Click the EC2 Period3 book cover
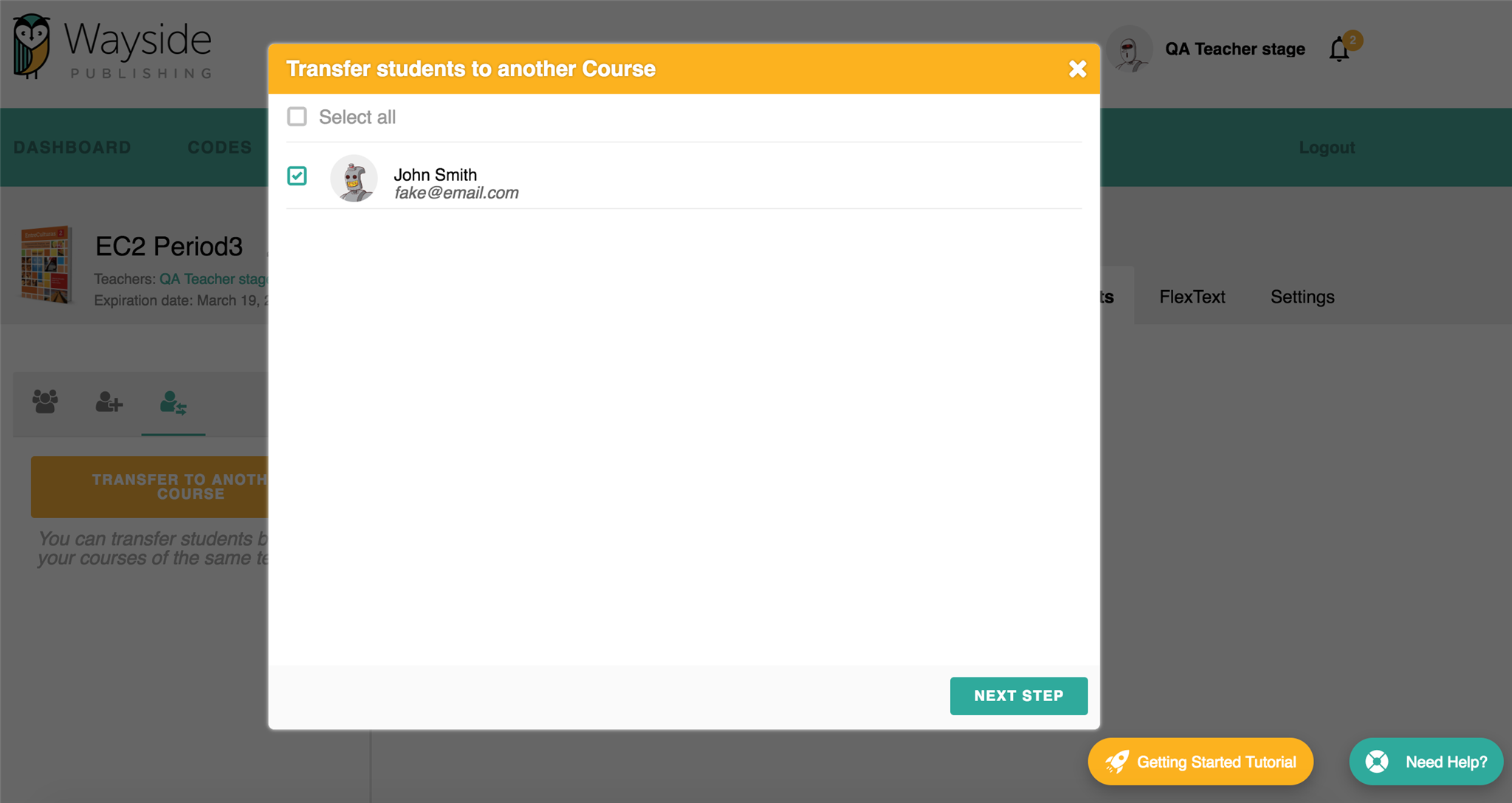The height and width of the screenshot is (803, 1512). click(47, 266)
